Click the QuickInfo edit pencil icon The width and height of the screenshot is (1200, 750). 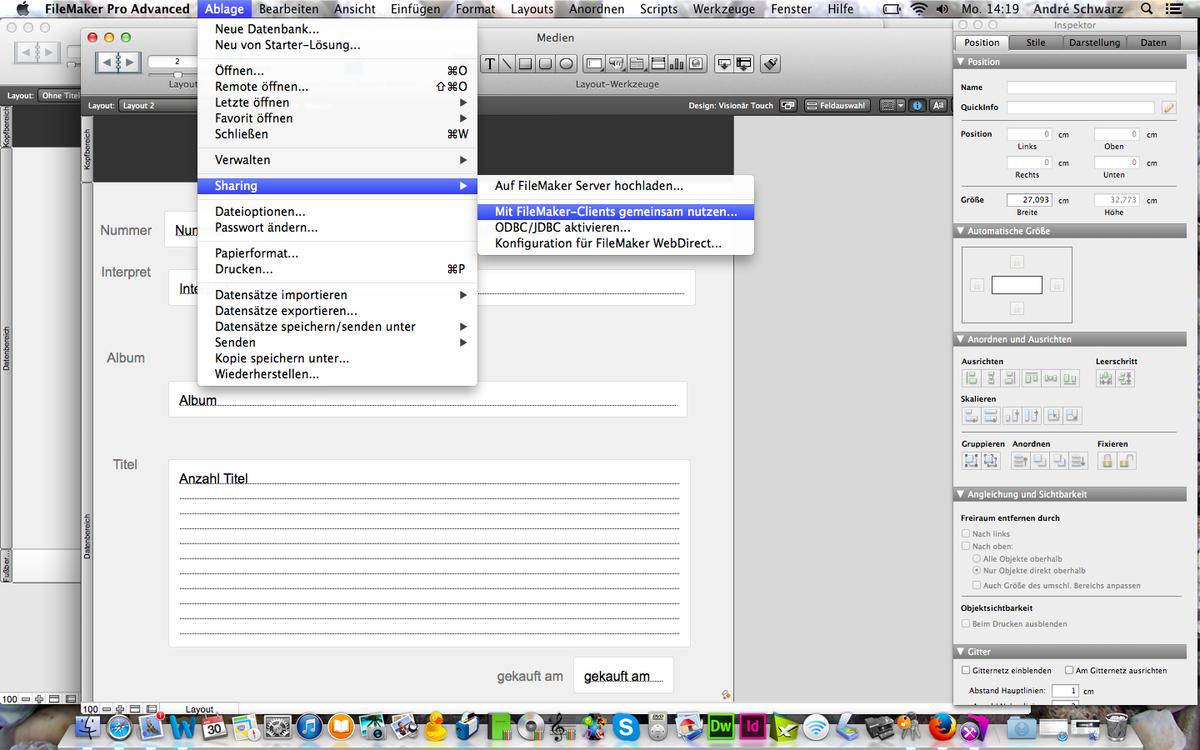coord(1168,107)
